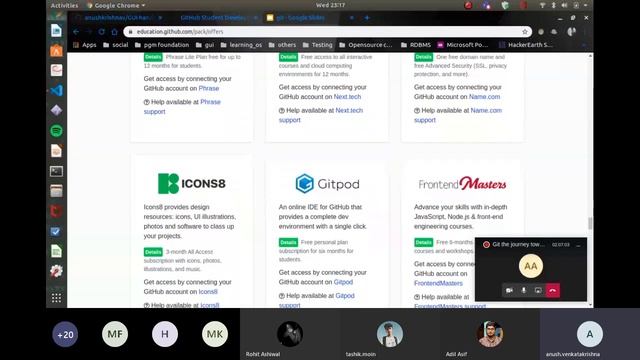Click the round extension icon beside the star
Screen dimensions: 640x360
(541, 31)
